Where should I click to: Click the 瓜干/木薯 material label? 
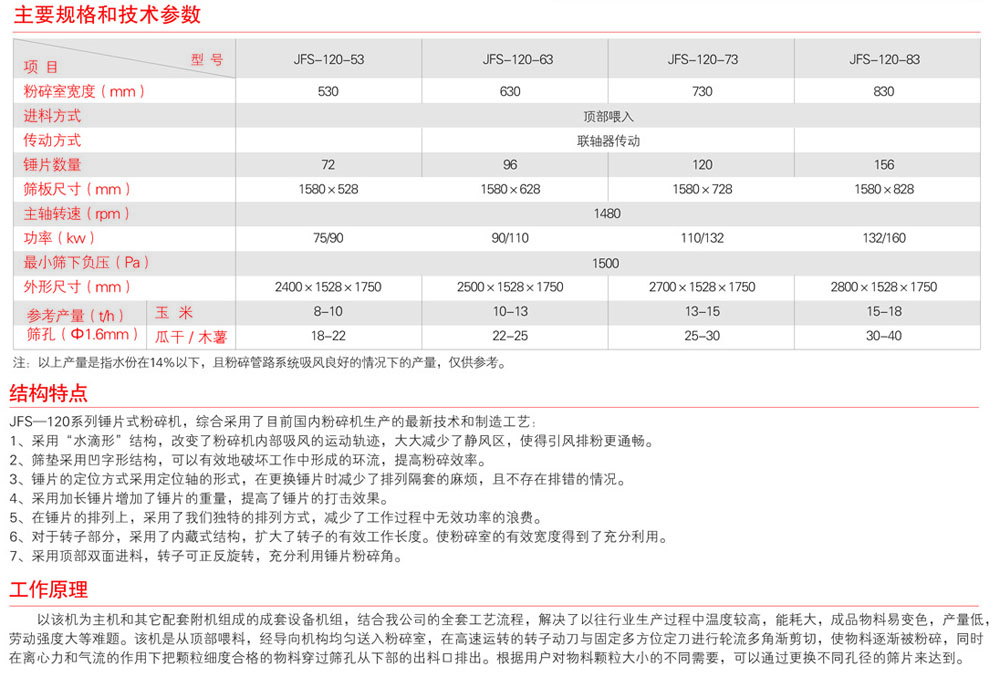[191, 336]
